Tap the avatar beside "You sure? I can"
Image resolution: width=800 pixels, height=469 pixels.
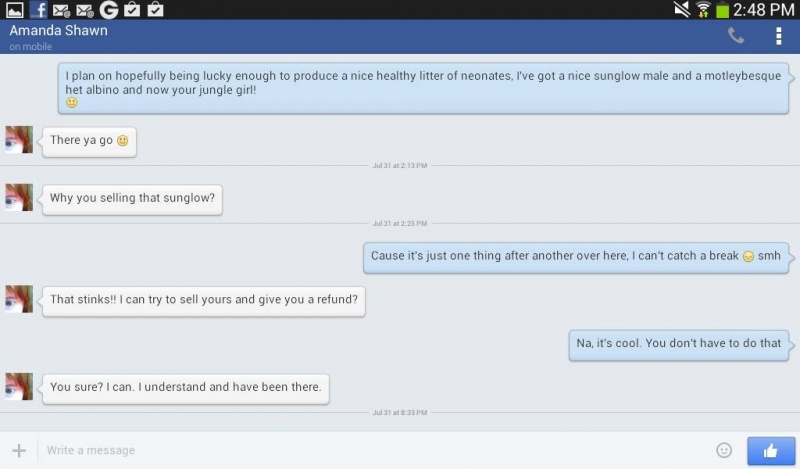pyautogui.click(x=19, y=386)
